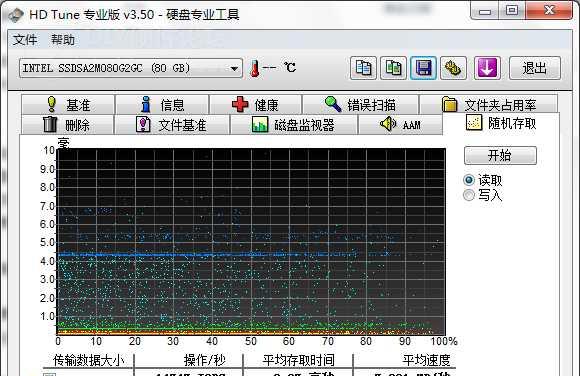
Task: Click the 退出 exit button
Action: click(535, 68)
